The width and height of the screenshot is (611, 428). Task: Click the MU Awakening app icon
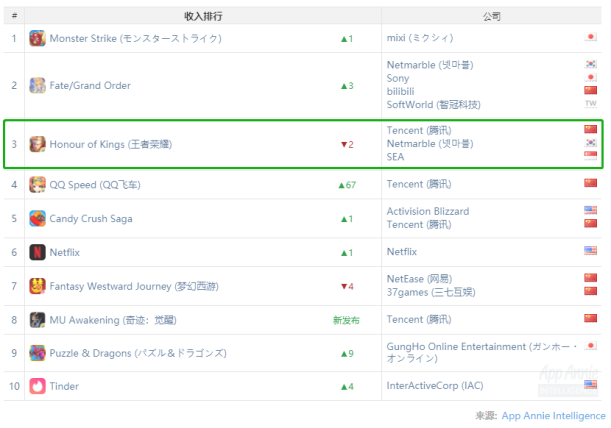tap(37, 320)
